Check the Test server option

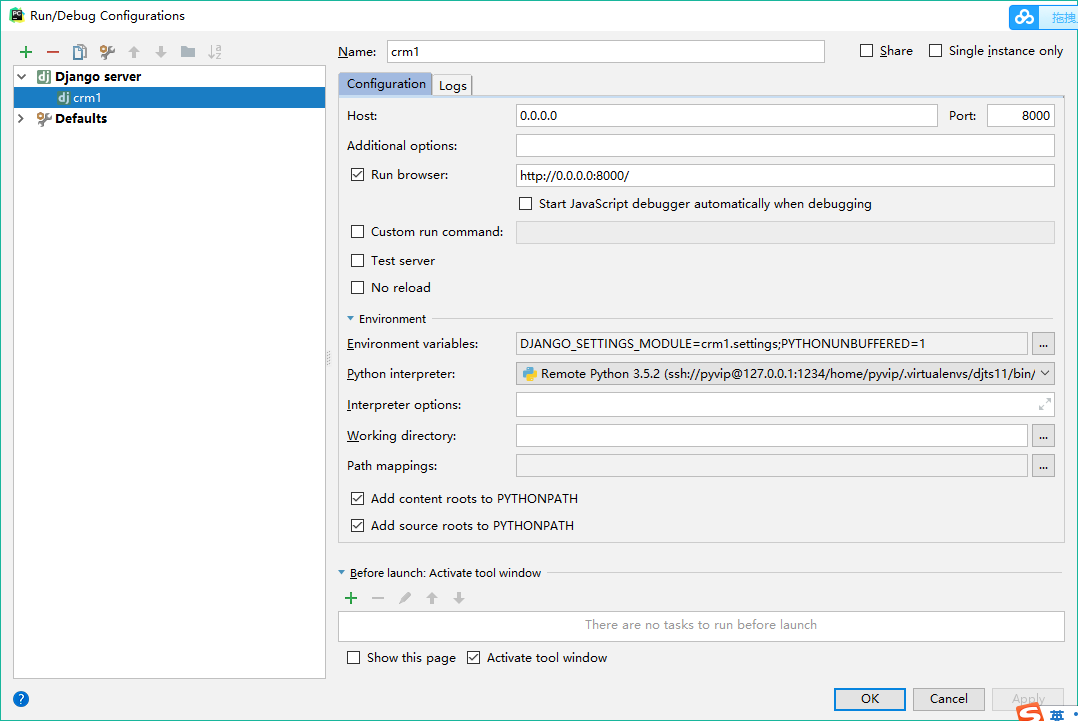tap(358, 260)
